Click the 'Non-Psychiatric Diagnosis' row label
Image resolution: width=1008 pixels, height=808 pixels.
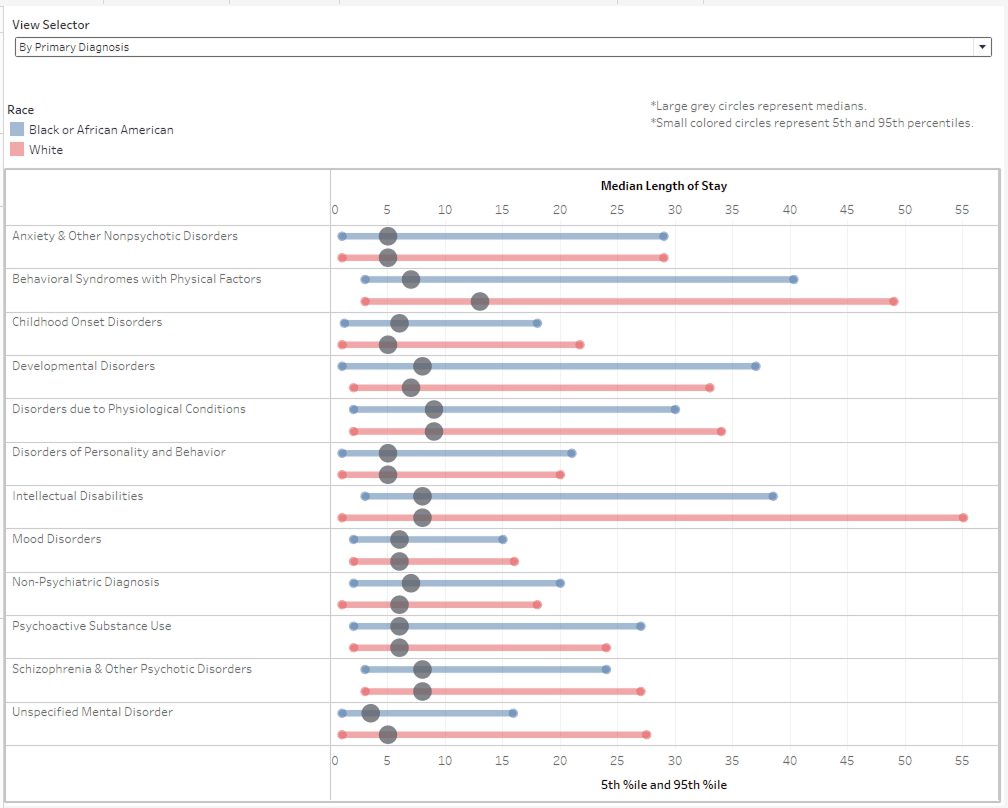pyautogui.click(x=86, y=582)
